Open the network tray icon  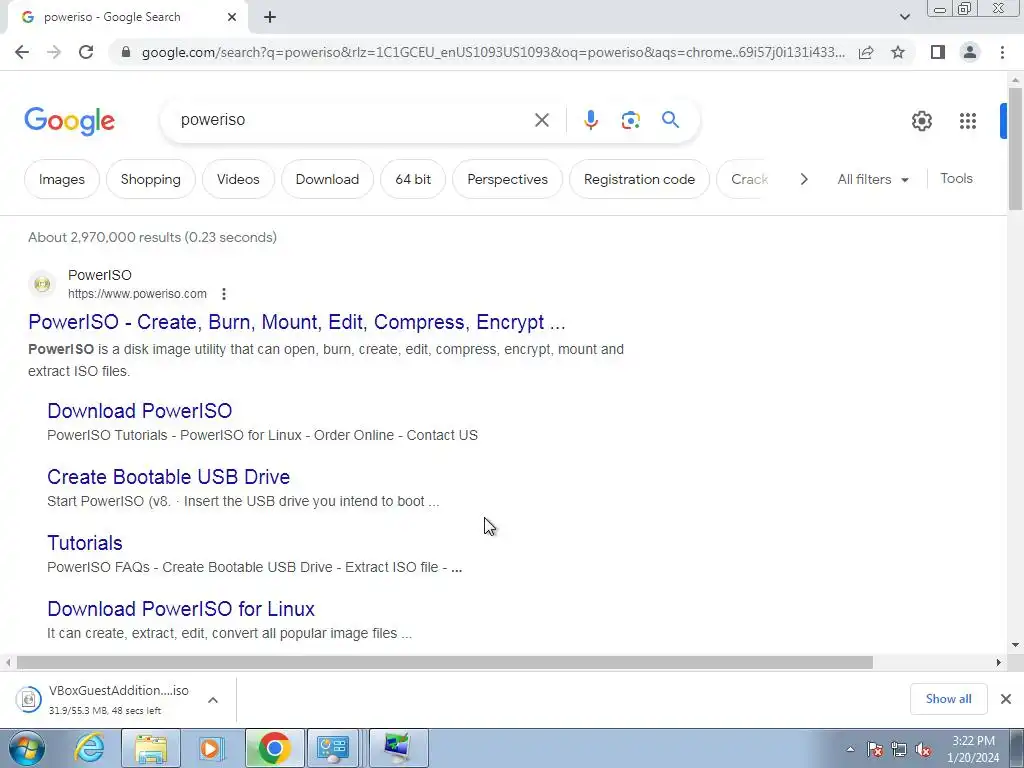[899, 749]
